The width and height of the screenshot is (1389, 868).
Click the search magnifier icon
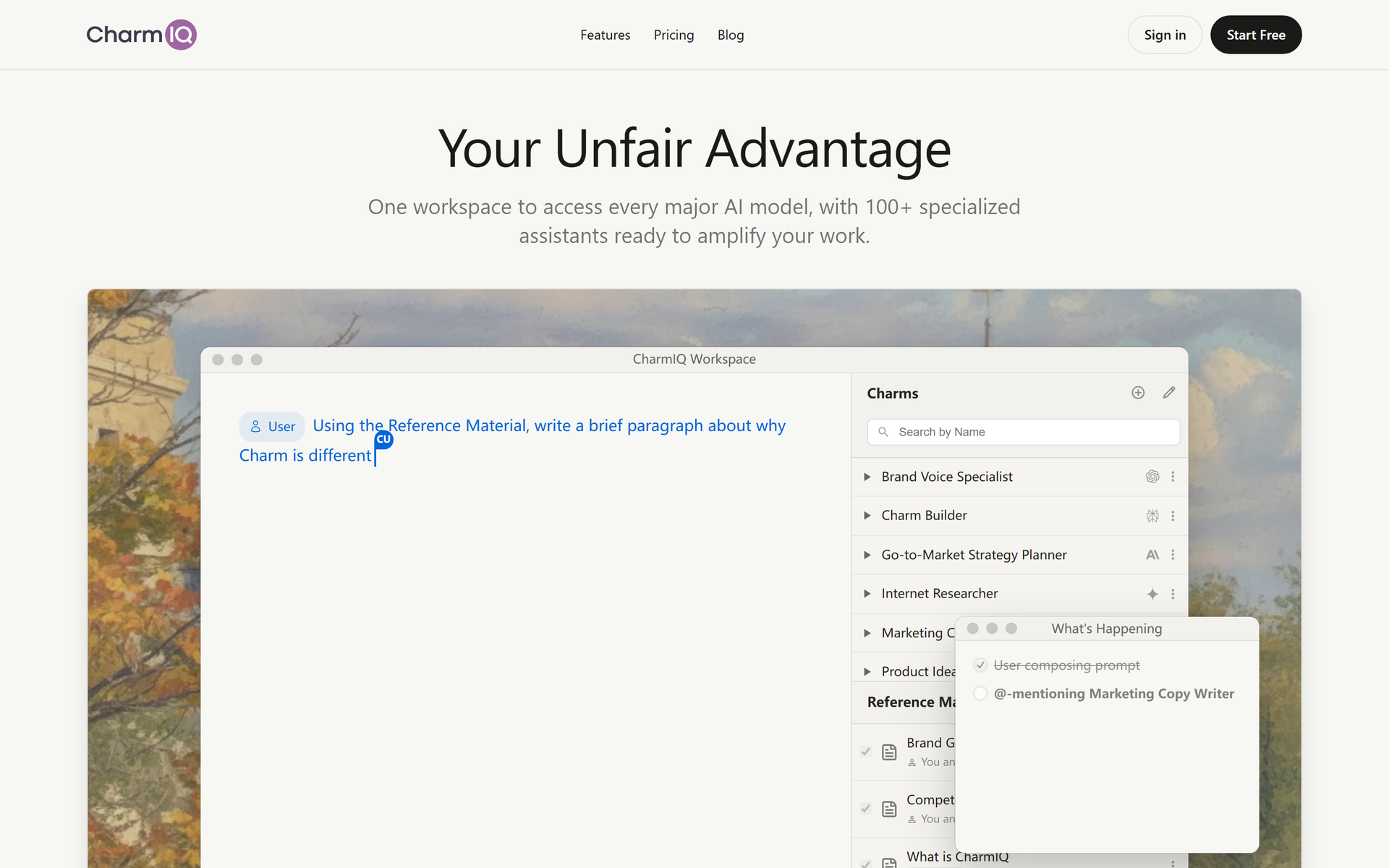883,432
